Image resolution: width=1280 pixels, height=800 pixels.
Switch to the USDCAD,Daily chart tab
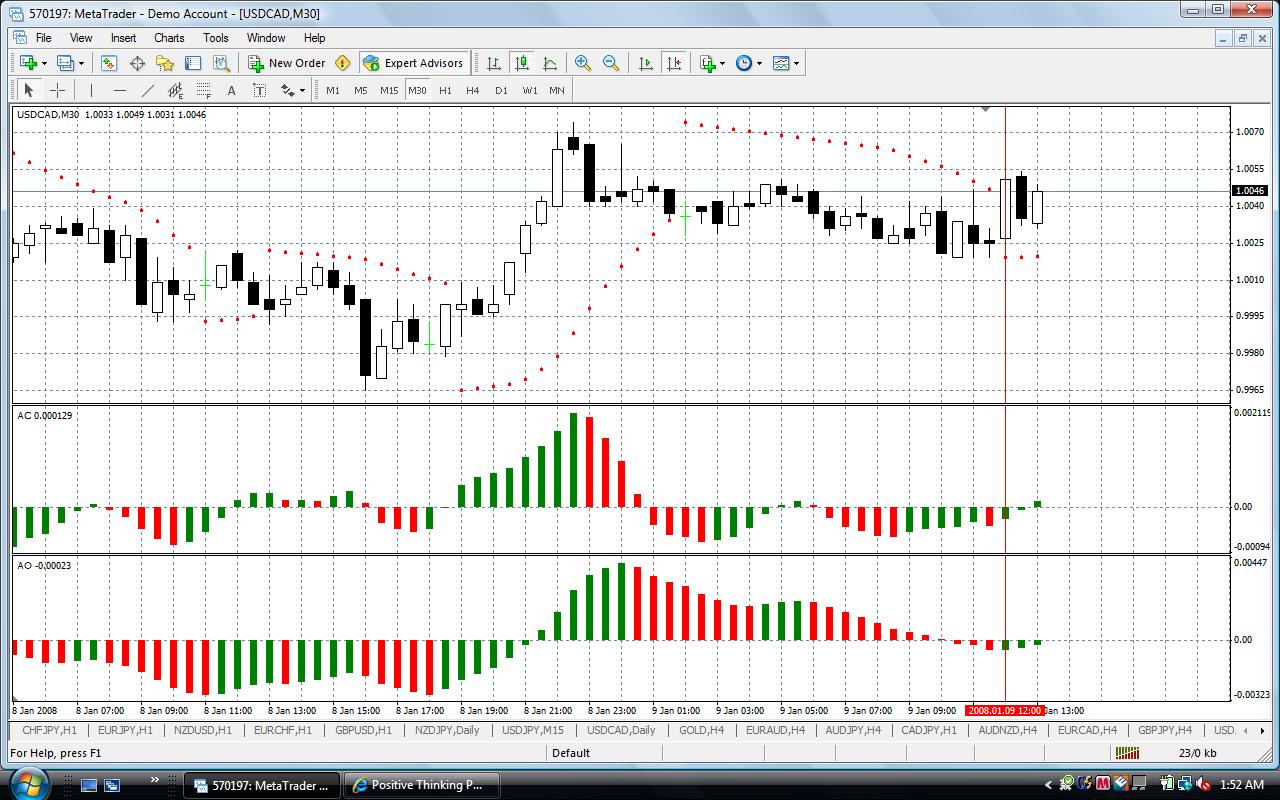(x=621, y=730)
